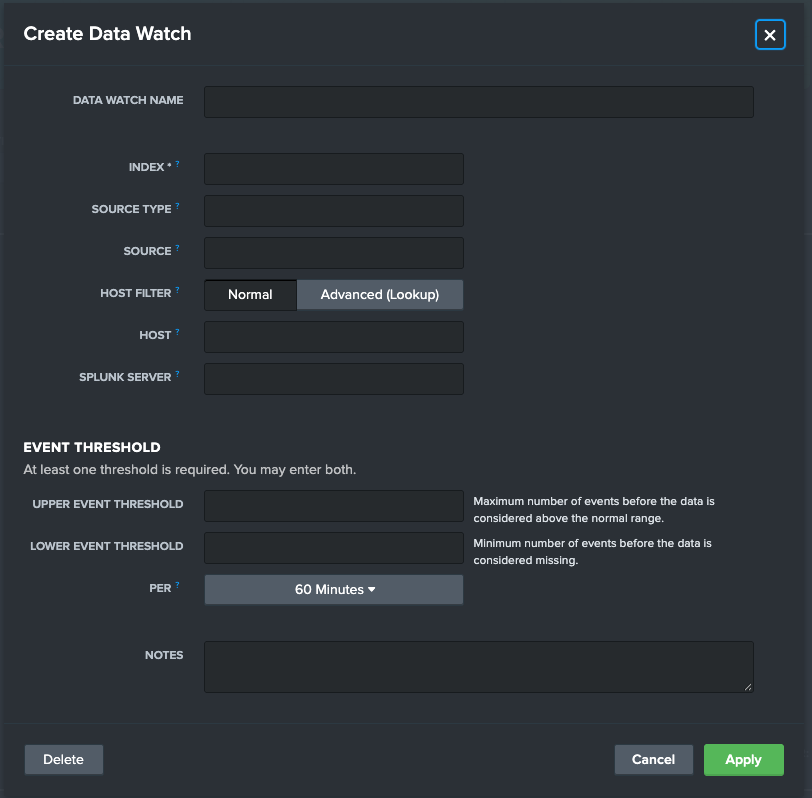The height and width of the screenshot is (798, 812).
Task: Open the 60 Minutes period dropdown
Action: click(x=334, y=589)
